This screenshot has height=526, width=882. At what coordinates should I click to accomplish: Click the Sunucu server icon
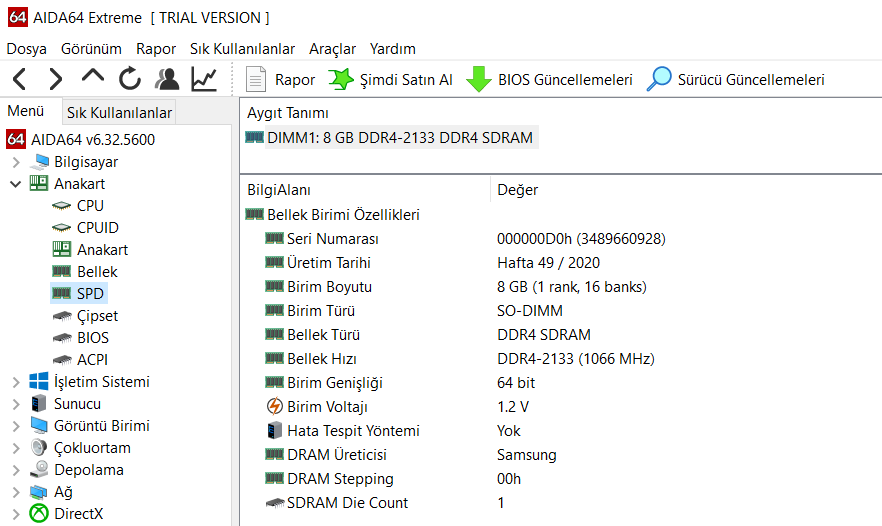(39, 403)
